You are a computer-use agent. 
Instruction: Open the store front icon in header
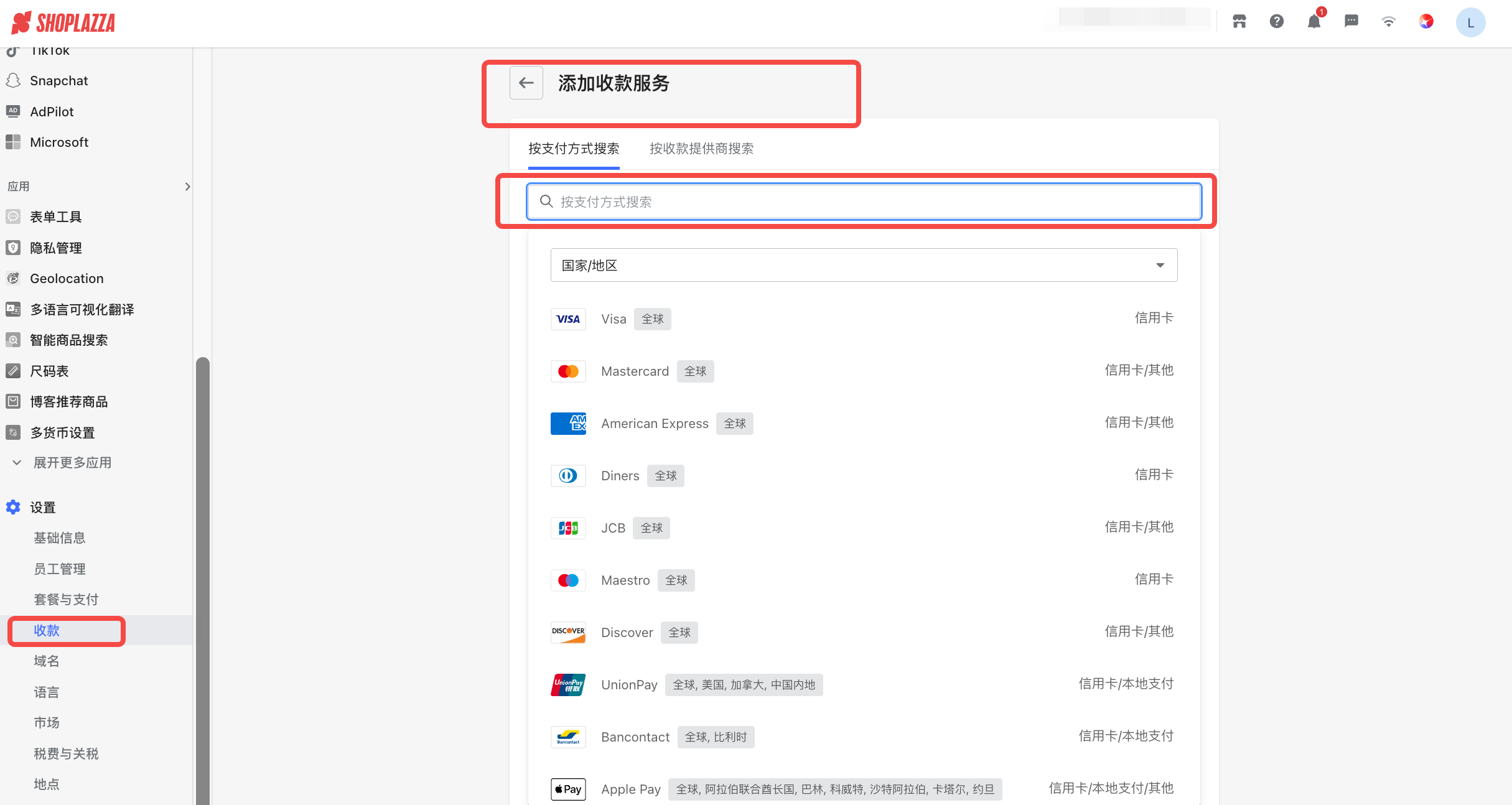tap(1239, 22)
